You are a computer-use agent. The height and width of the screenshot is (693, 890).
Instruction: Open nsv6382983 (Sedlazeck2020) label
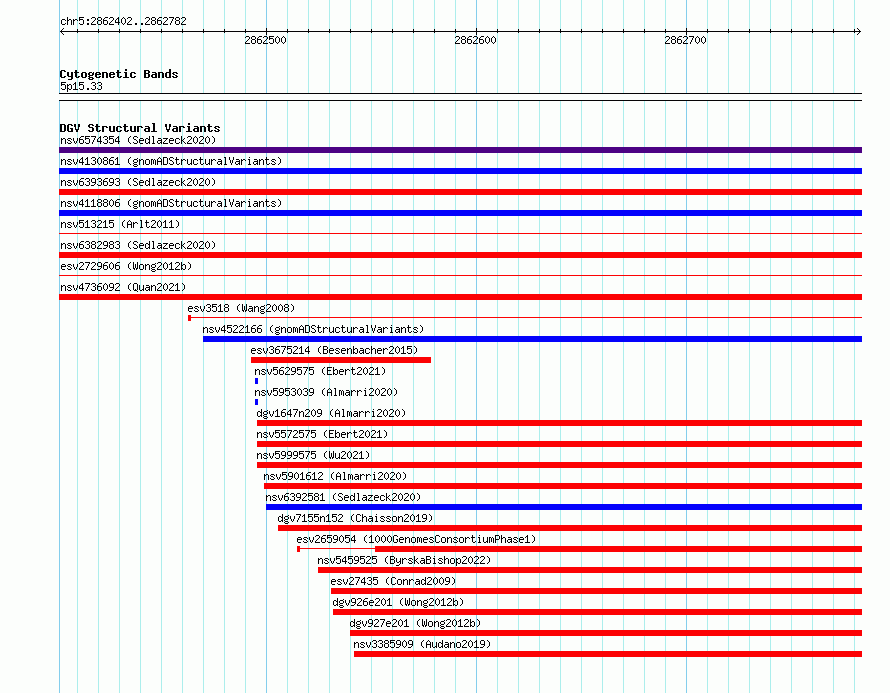138,245
